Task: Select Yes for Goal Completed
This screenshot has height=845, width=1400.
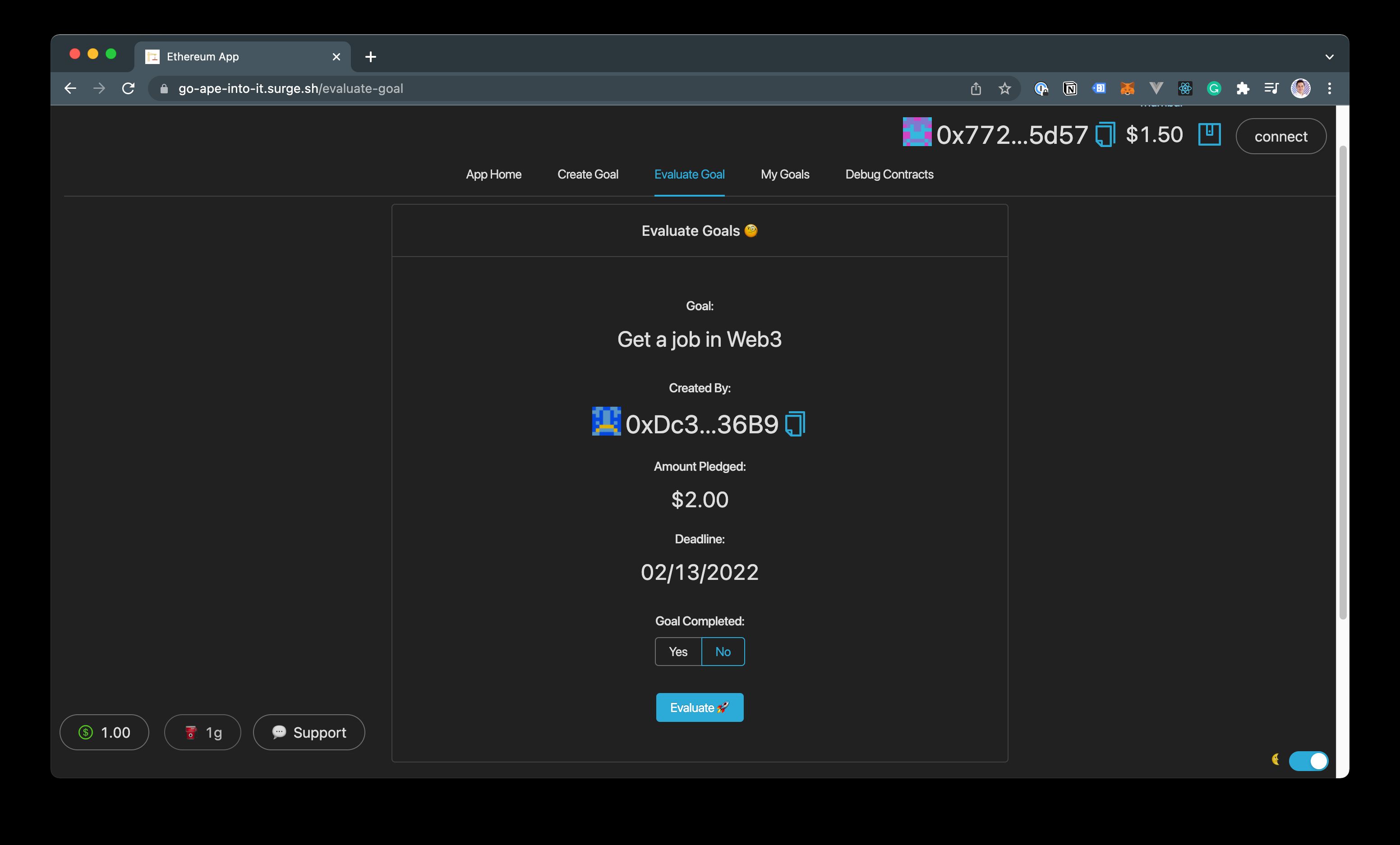Action: tap(678, 652)
